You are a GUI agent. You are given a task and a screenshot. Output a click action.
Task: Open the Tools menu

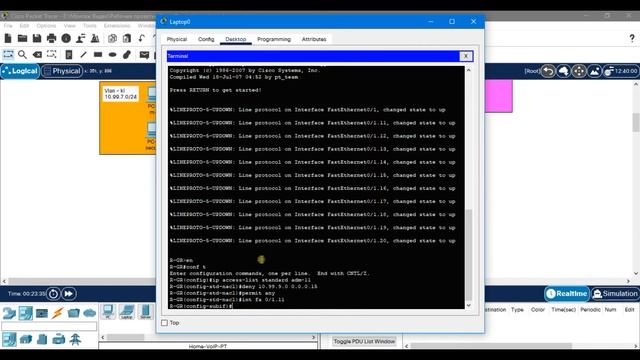pyautogui.click(x=90, y=26)
